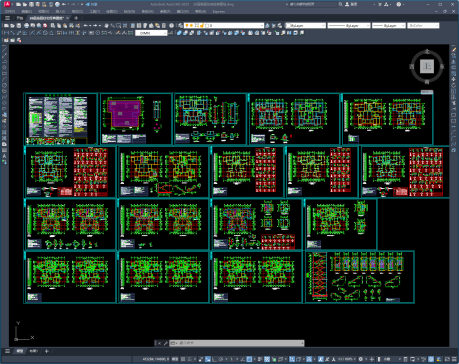The height and width of the screenshot is (364, 459).
Task: Click the Zoom Window icon
Action: point(119,25)
